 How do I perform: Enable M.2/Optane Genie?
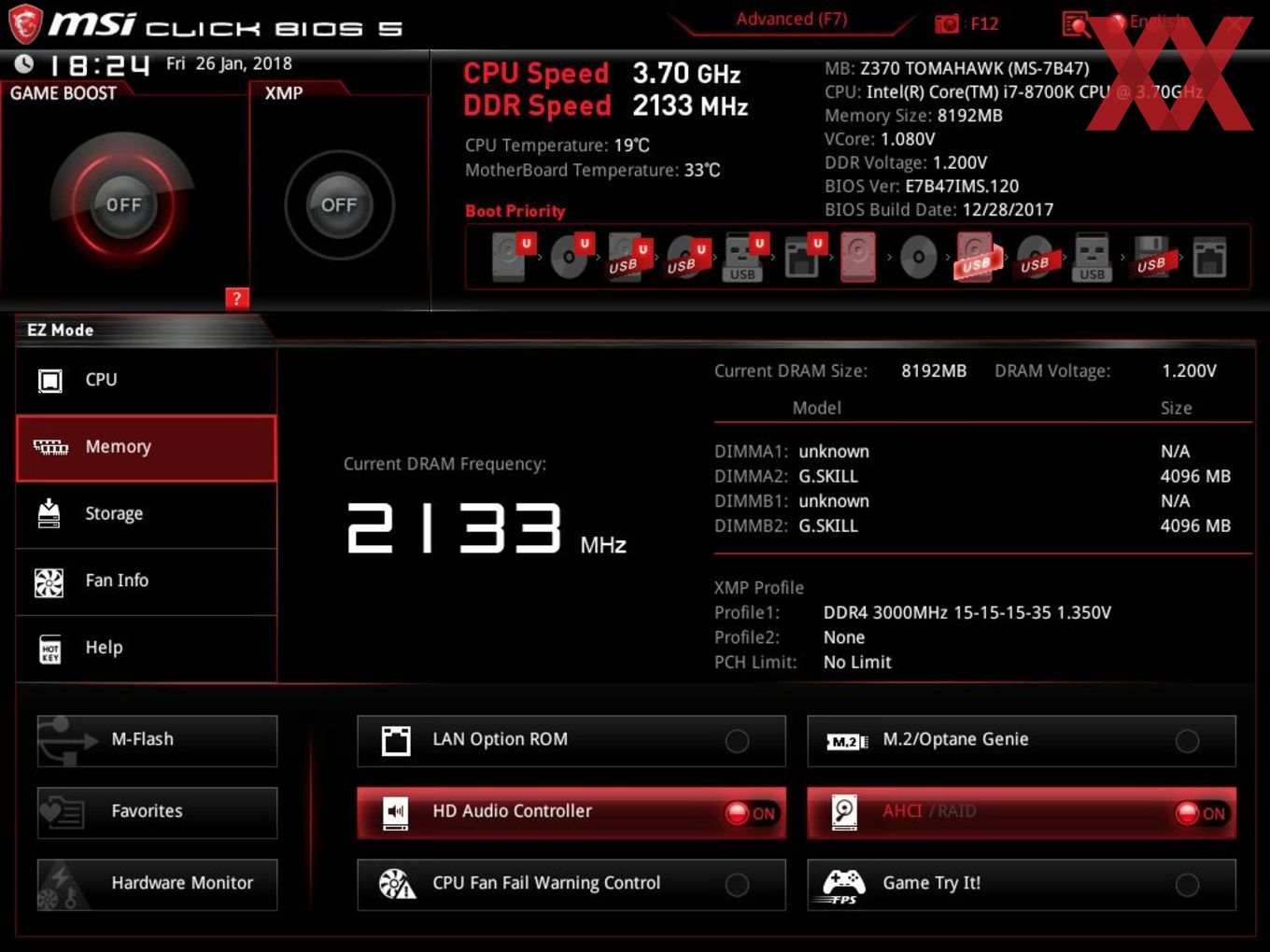(1022, 741)
